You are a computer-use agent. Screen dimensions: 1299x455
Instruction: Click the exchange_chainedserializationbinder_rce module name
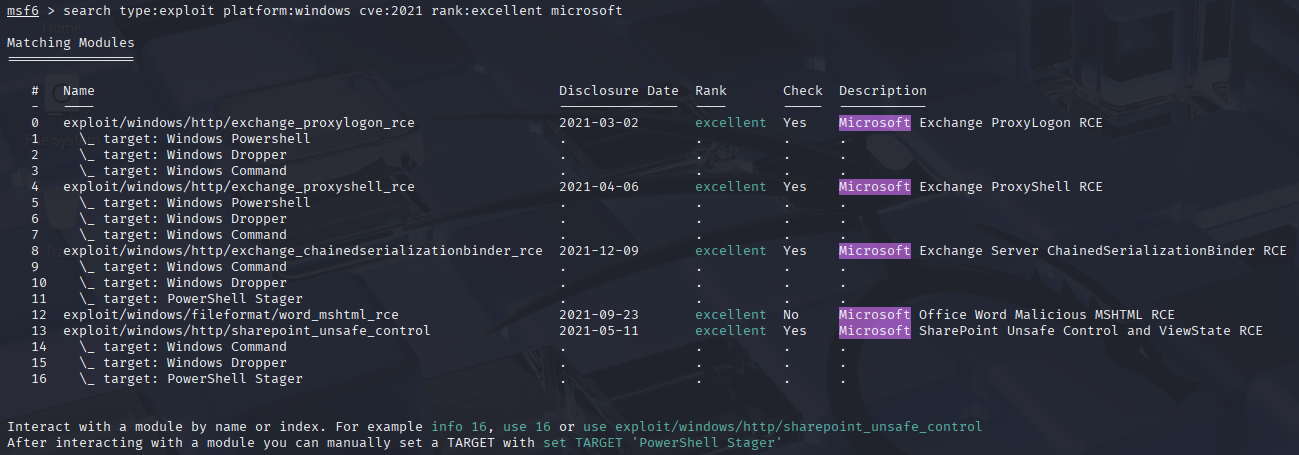tap(302, 251)
